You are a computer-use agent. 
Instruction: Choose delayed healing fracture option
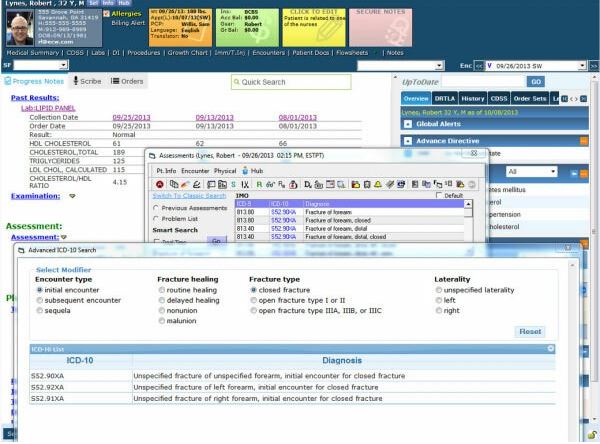pos(161,301)
